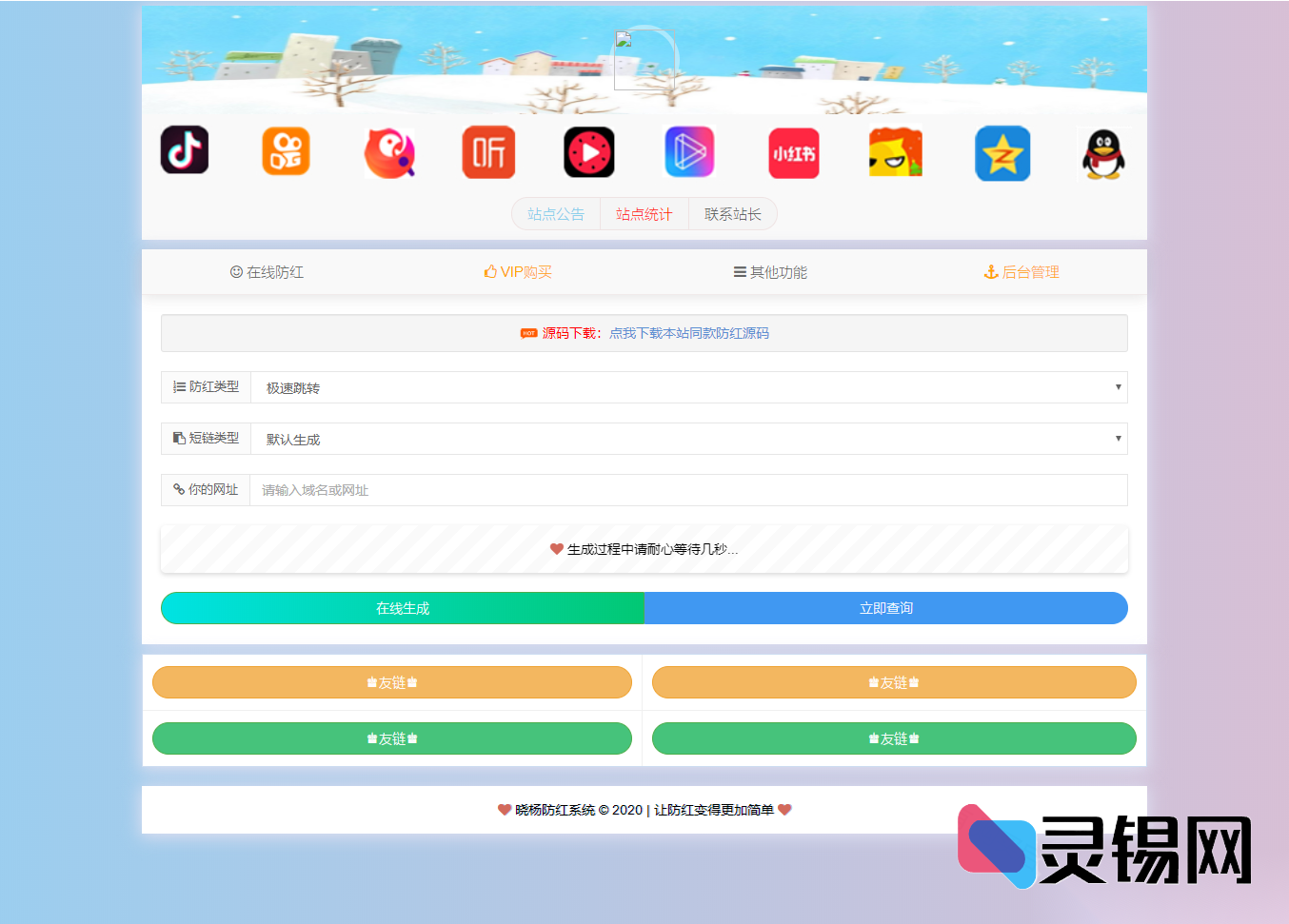Click the purple play-triangle video app icon

pyautogui.click(x=689, y=151)
